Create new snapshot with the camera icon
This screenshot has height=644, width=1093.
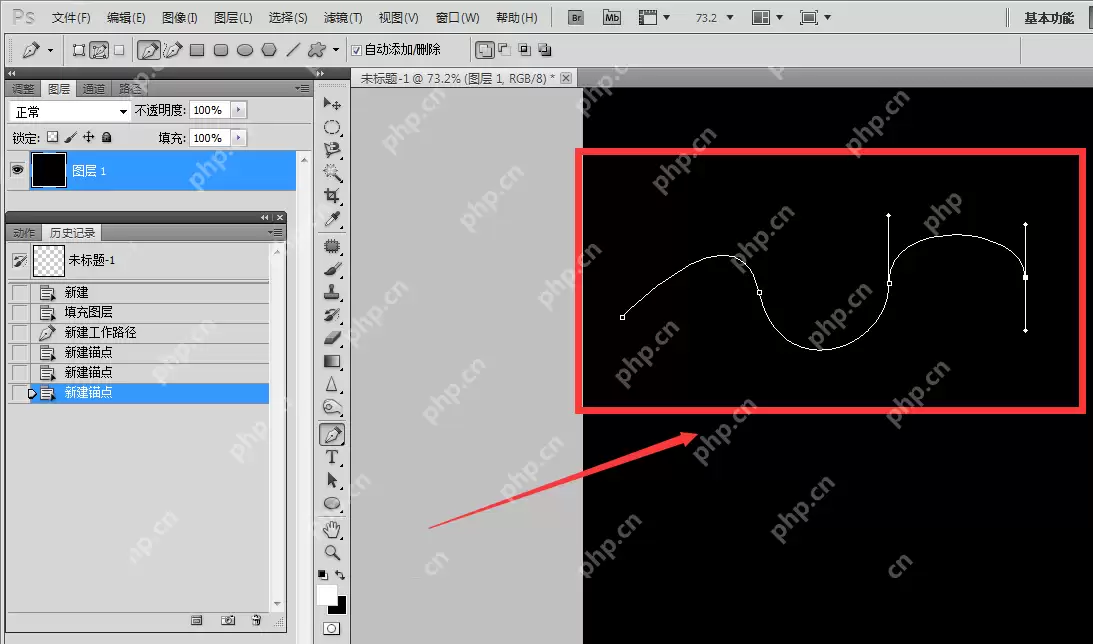pos(228,620)
